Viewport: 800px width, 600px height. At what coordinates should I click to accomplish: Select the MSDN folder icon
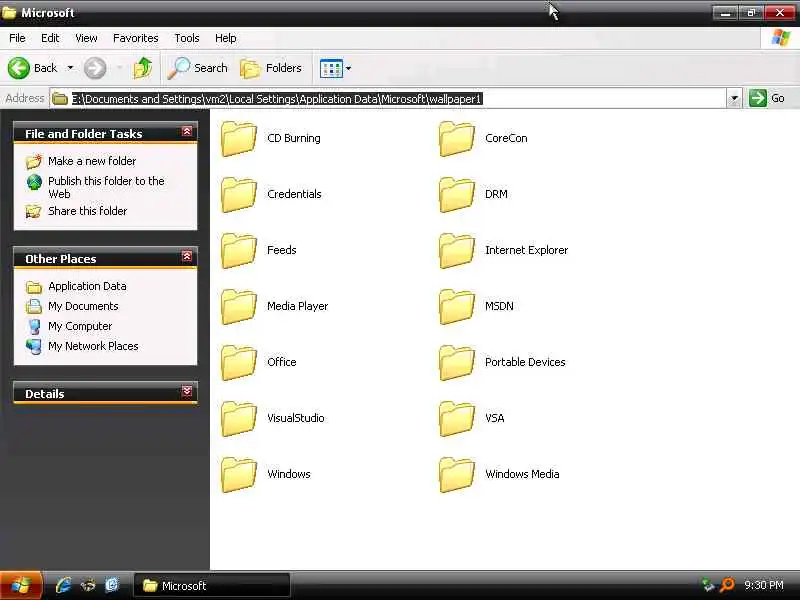pyautogui.click(x=457, y=307)
